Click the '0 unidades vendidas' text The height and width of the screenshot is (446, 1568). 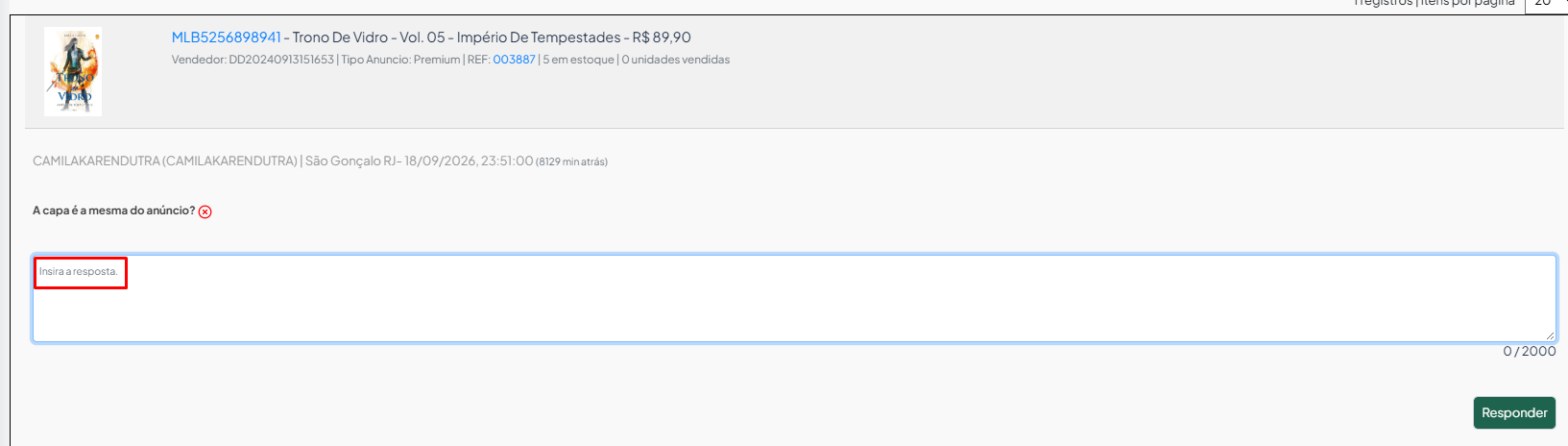676,60
